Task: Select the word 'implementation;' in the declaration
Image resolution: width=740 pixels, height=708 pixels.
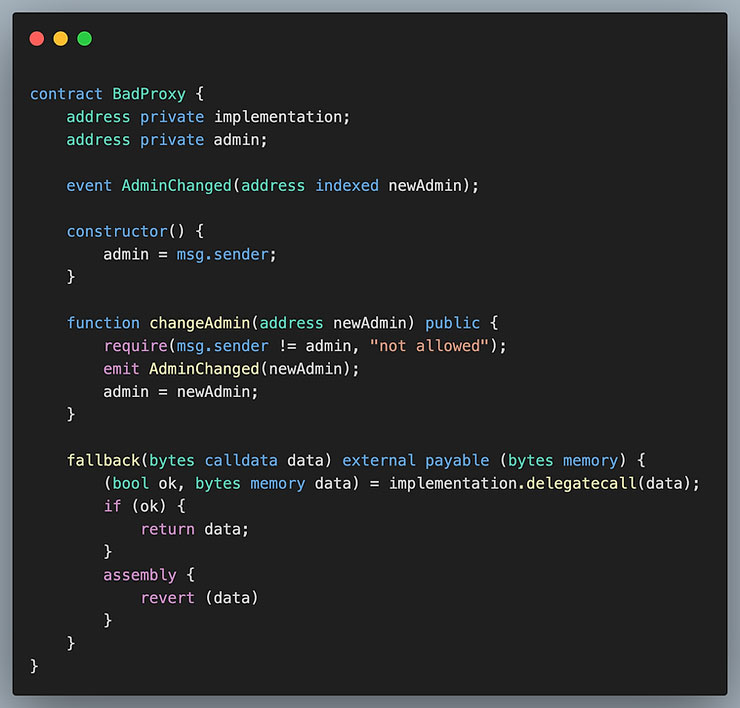Action: 282,117
